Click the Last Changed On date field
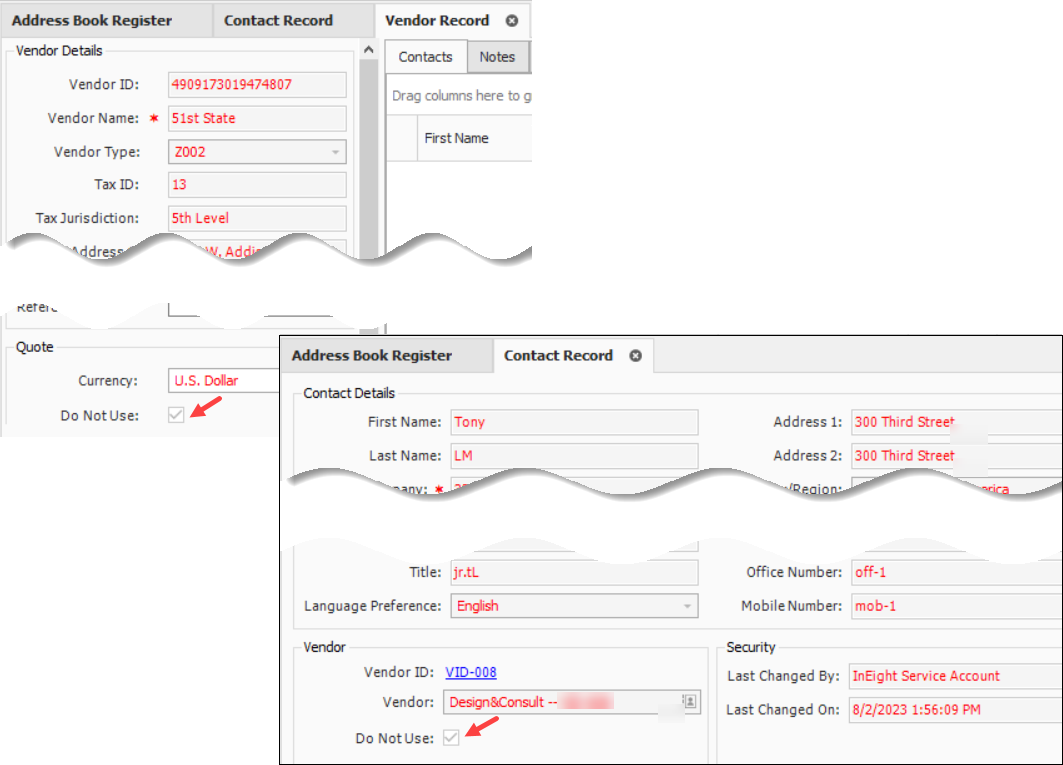 955,710
